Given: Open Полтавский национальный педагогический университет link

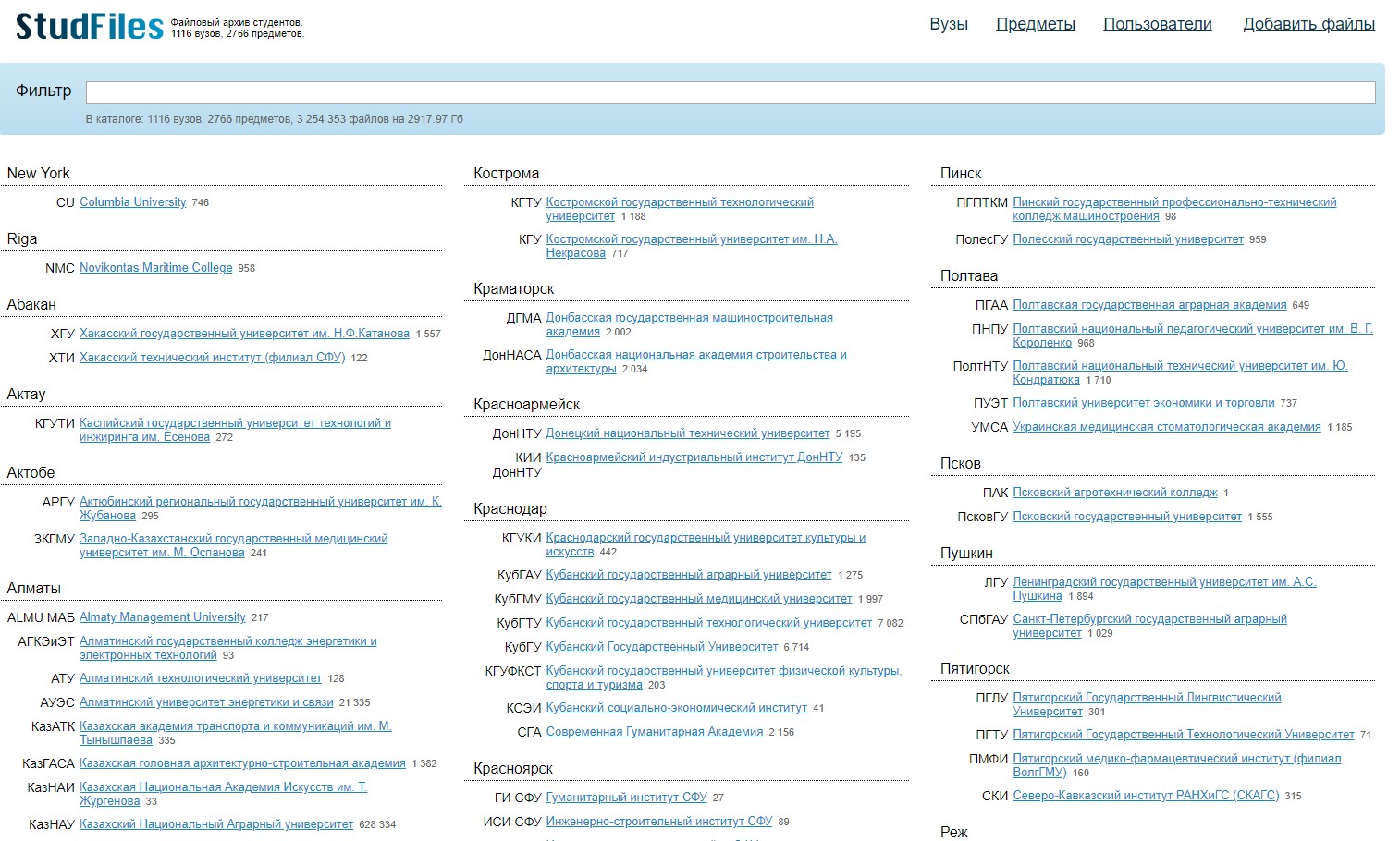Looking at the screenshot, I should click(x=1193, y=335).
